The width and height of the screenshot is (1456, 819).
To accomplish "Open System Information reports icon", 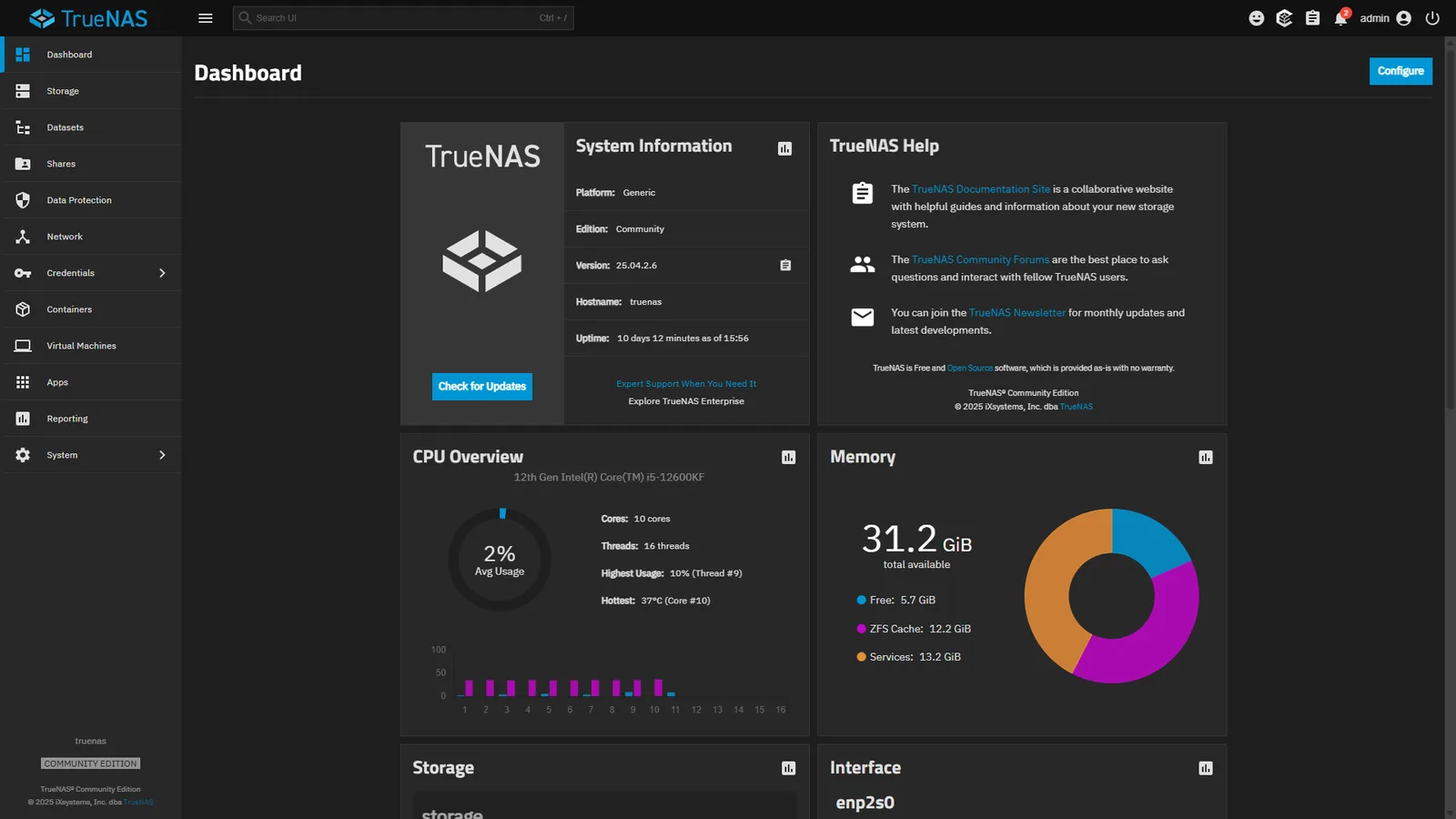I will (x=784, y=148).
